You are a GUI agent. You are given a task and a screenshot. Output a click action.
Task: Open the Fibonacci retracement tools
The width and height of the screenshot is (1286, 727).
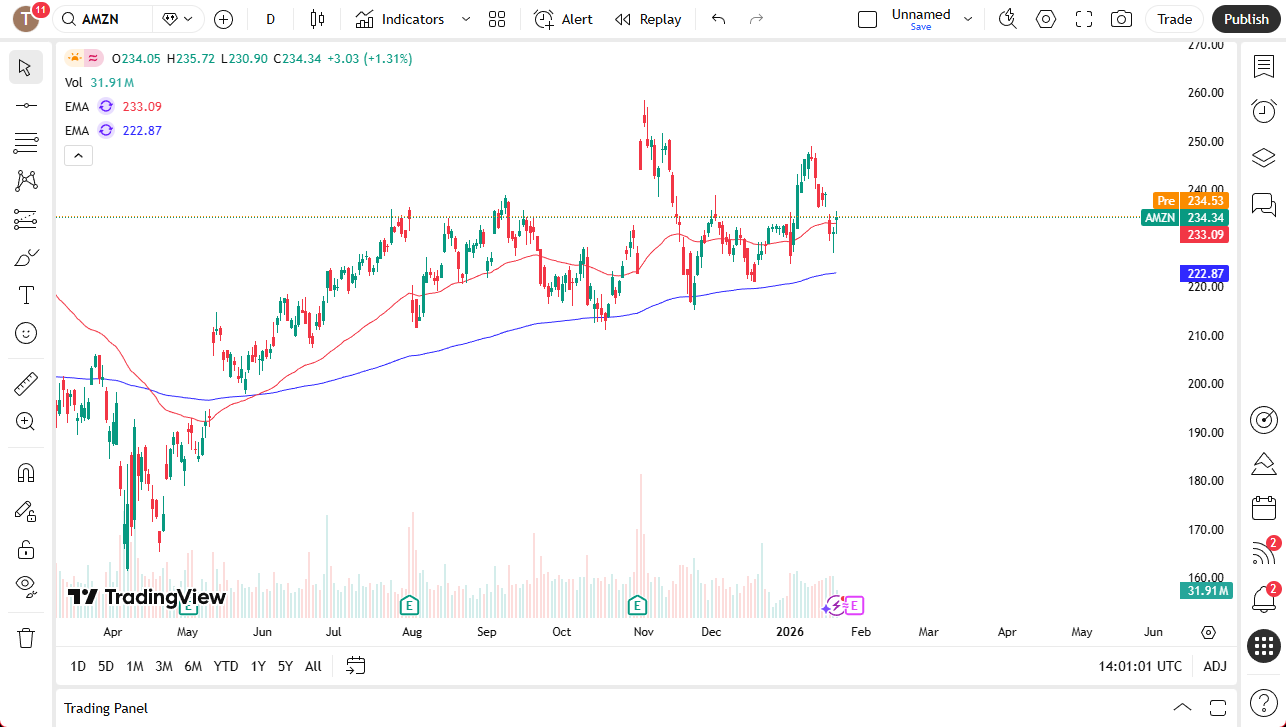click(x=26, y=143)
